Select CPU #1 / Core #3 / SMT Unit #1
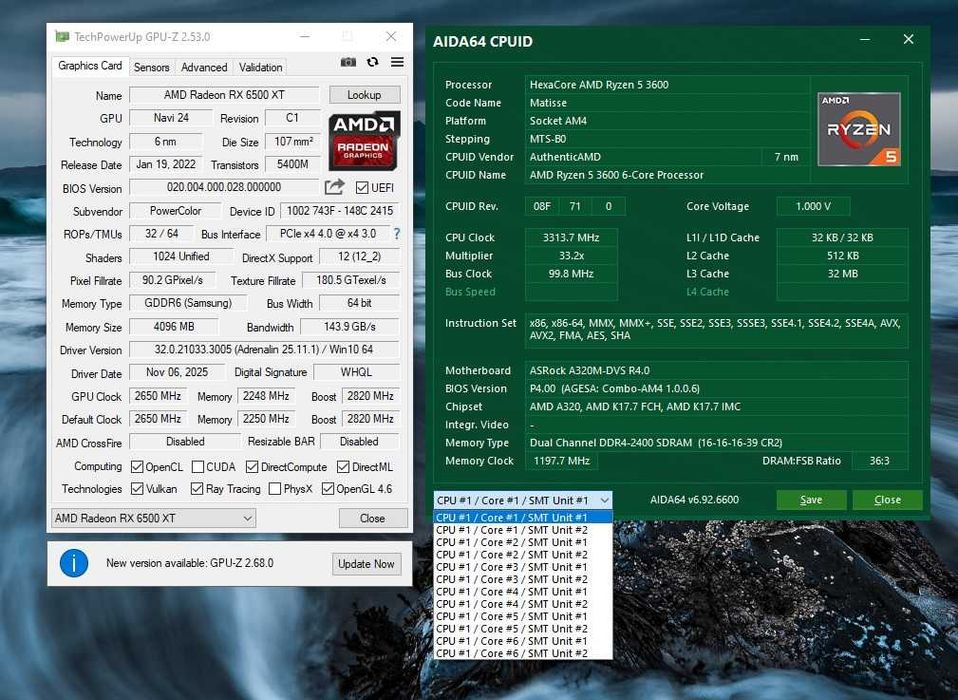This screenshot has height=700, width=958. [x=523, y=567]
